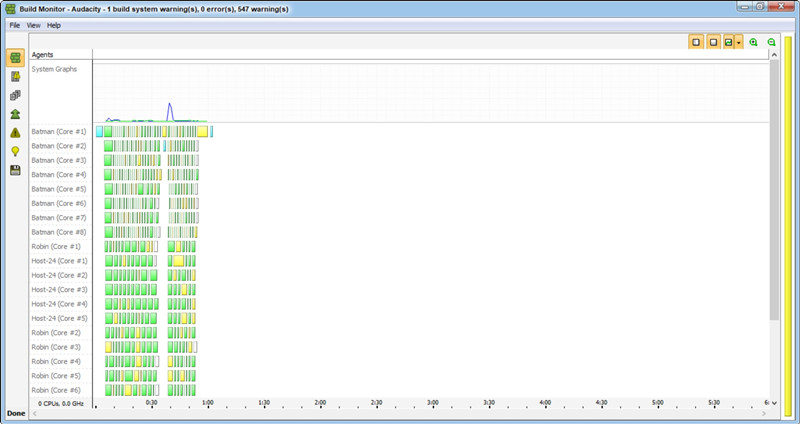Zoom out of the build timeline
Image resolution: width=800 pixels, height=424 pixels.
pyautogui.click(x=771, y=42)
